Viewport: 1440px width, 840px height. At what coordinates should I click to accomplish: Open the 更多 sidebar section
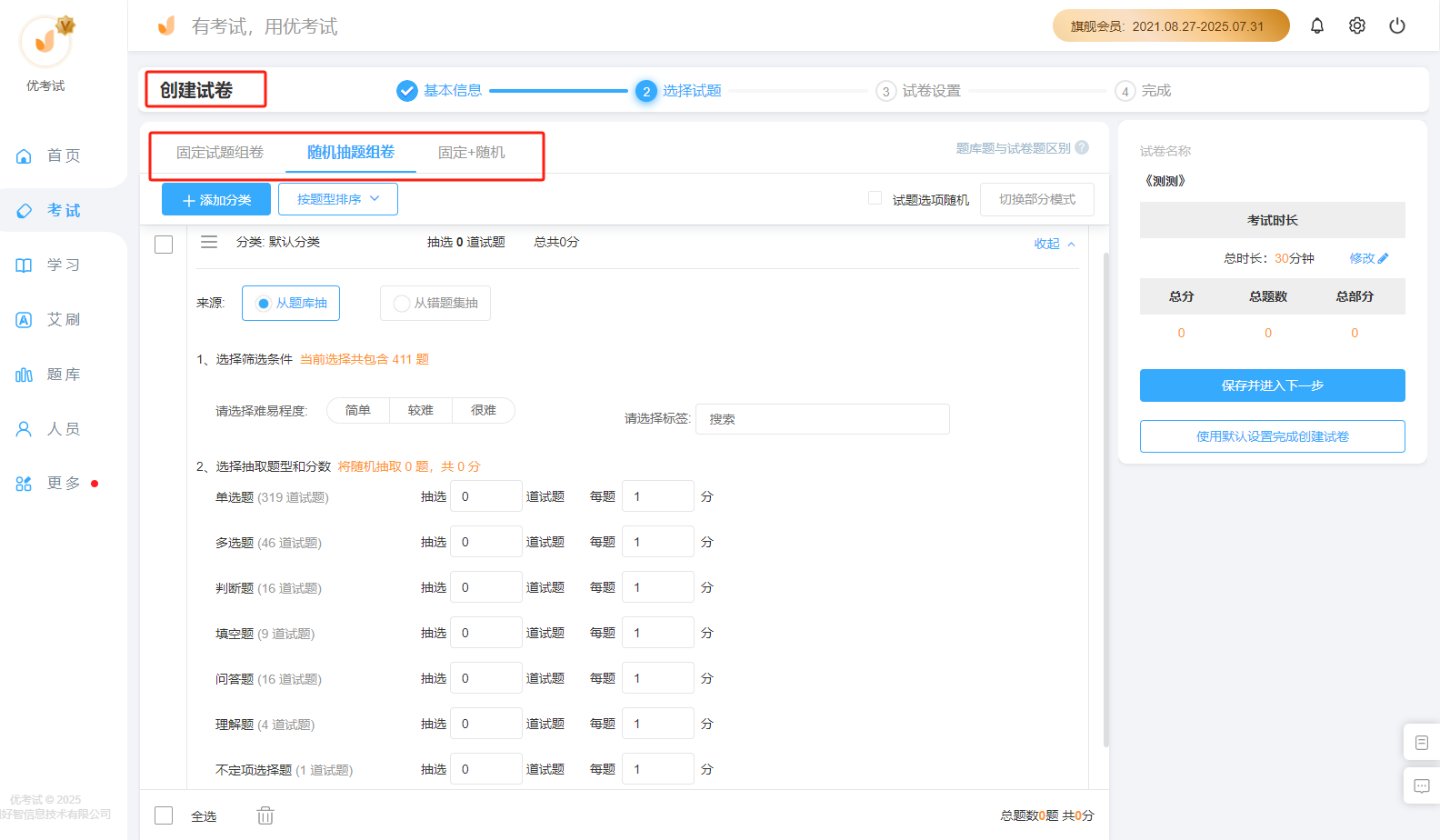tap(64, 483)
